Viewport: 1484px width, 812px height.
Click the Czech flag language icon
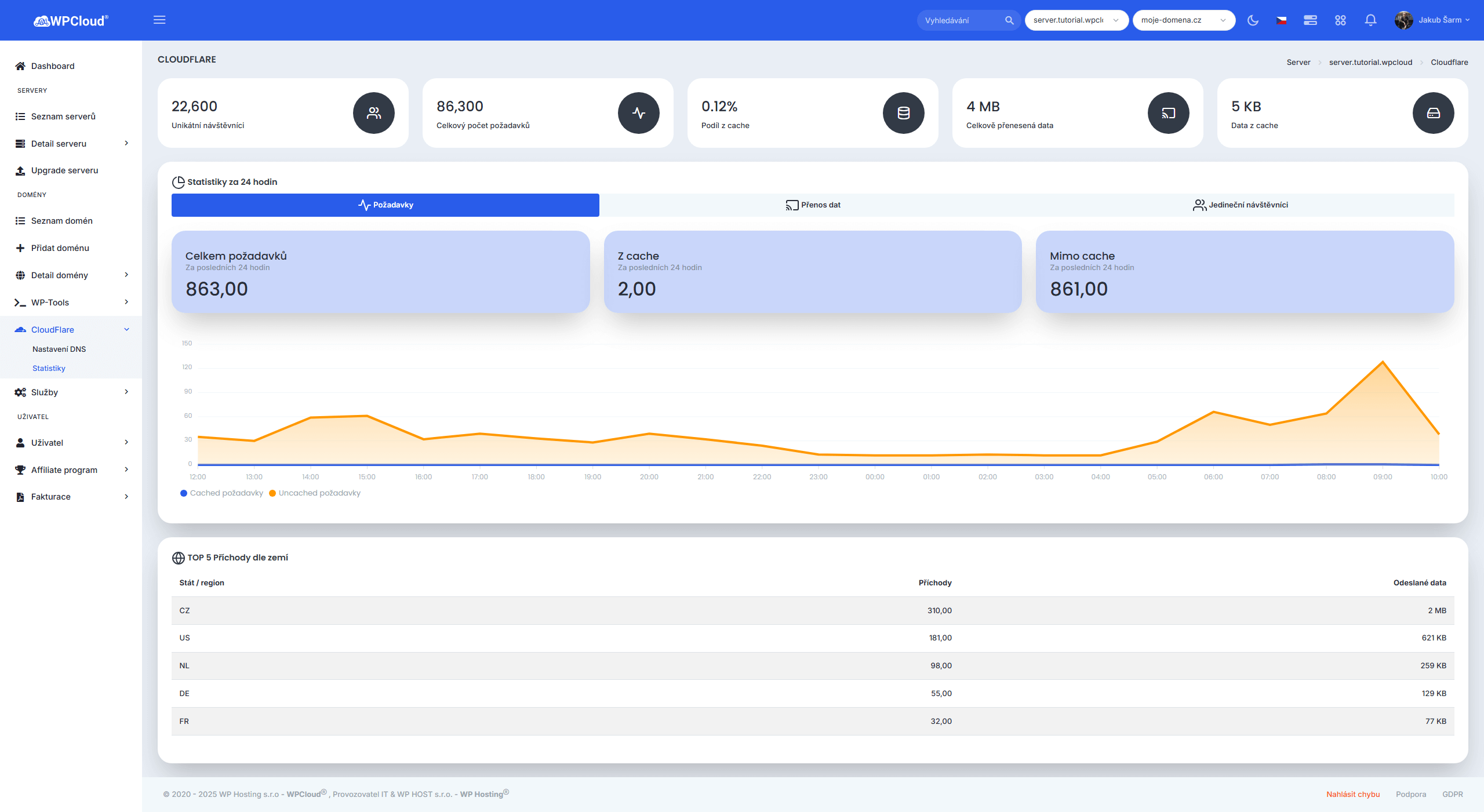[1281, 20]
